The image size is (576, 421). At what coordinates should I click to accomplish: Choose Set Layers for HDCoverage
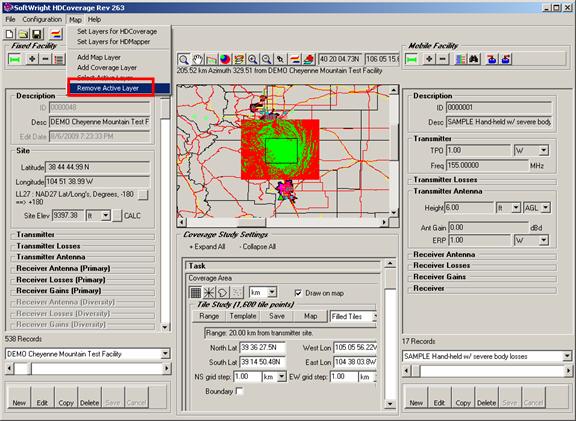(117, 32)
